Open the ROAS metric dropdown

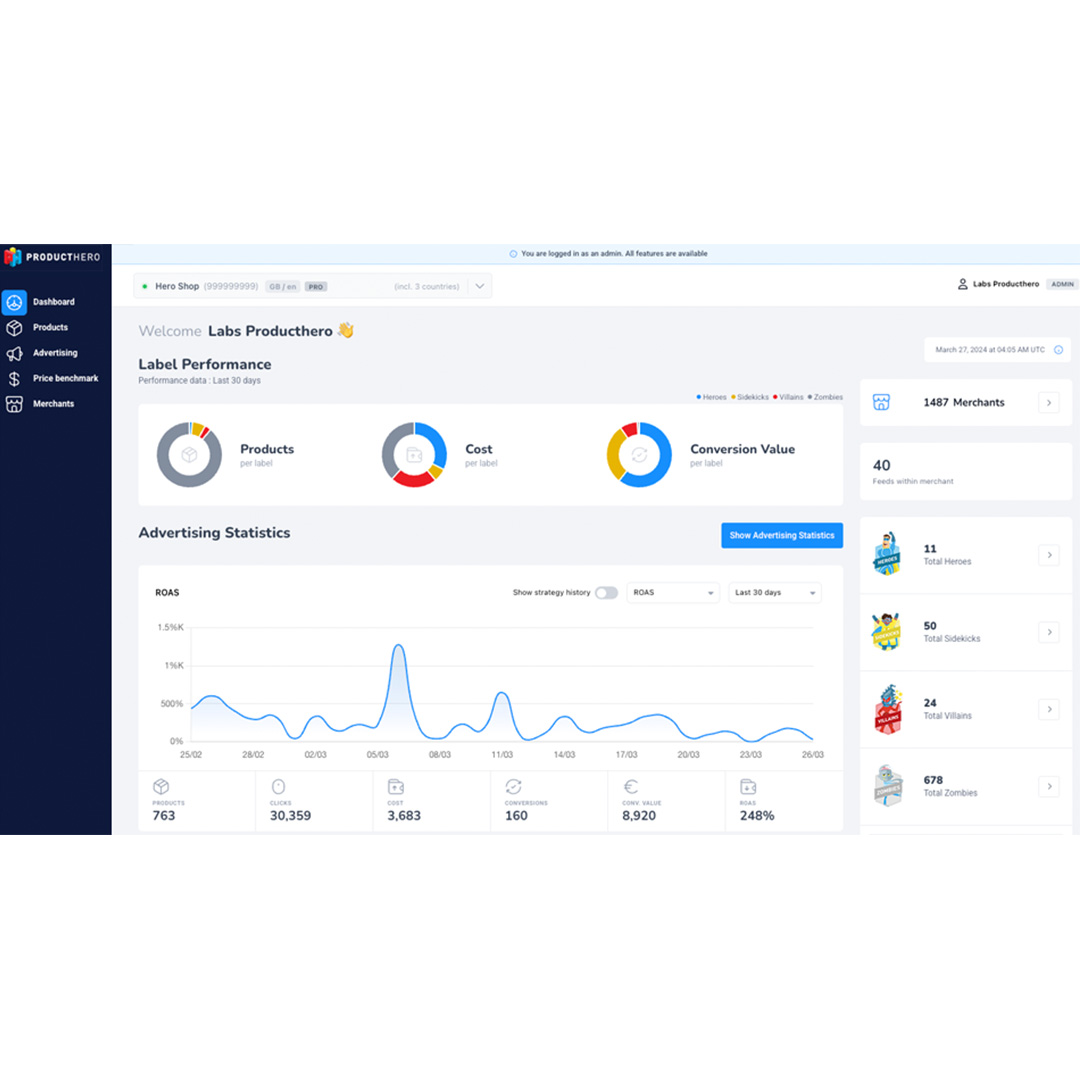[x=673, y=593]
